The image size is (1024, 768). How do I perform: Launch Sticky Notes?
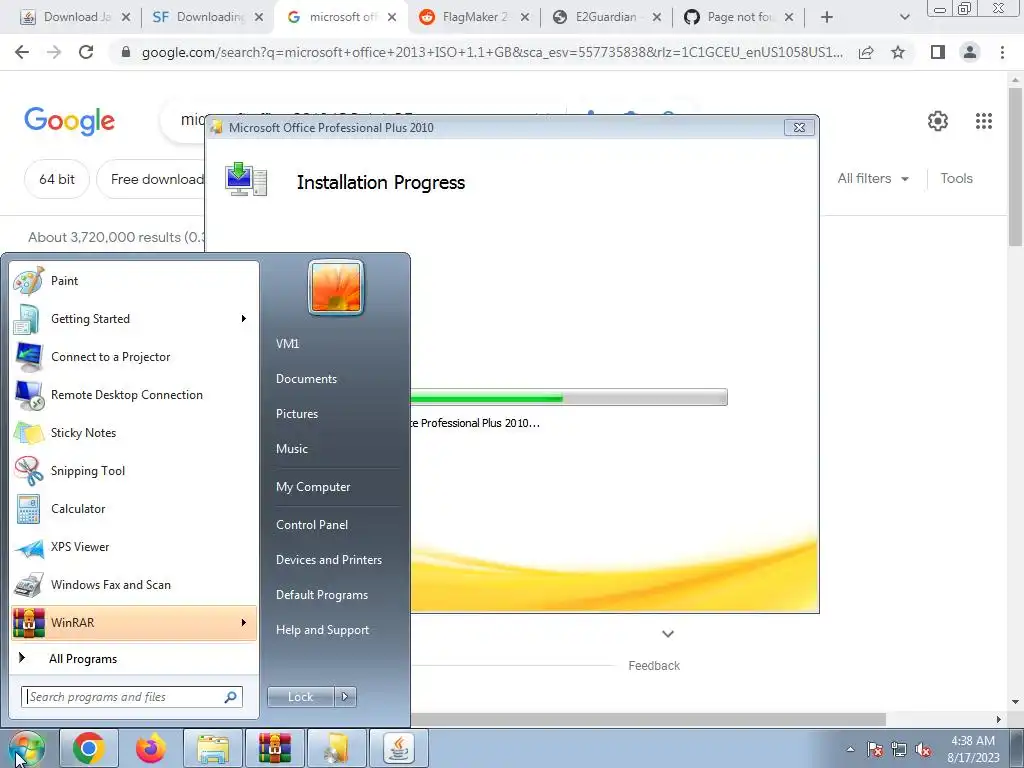click(134, 432)
